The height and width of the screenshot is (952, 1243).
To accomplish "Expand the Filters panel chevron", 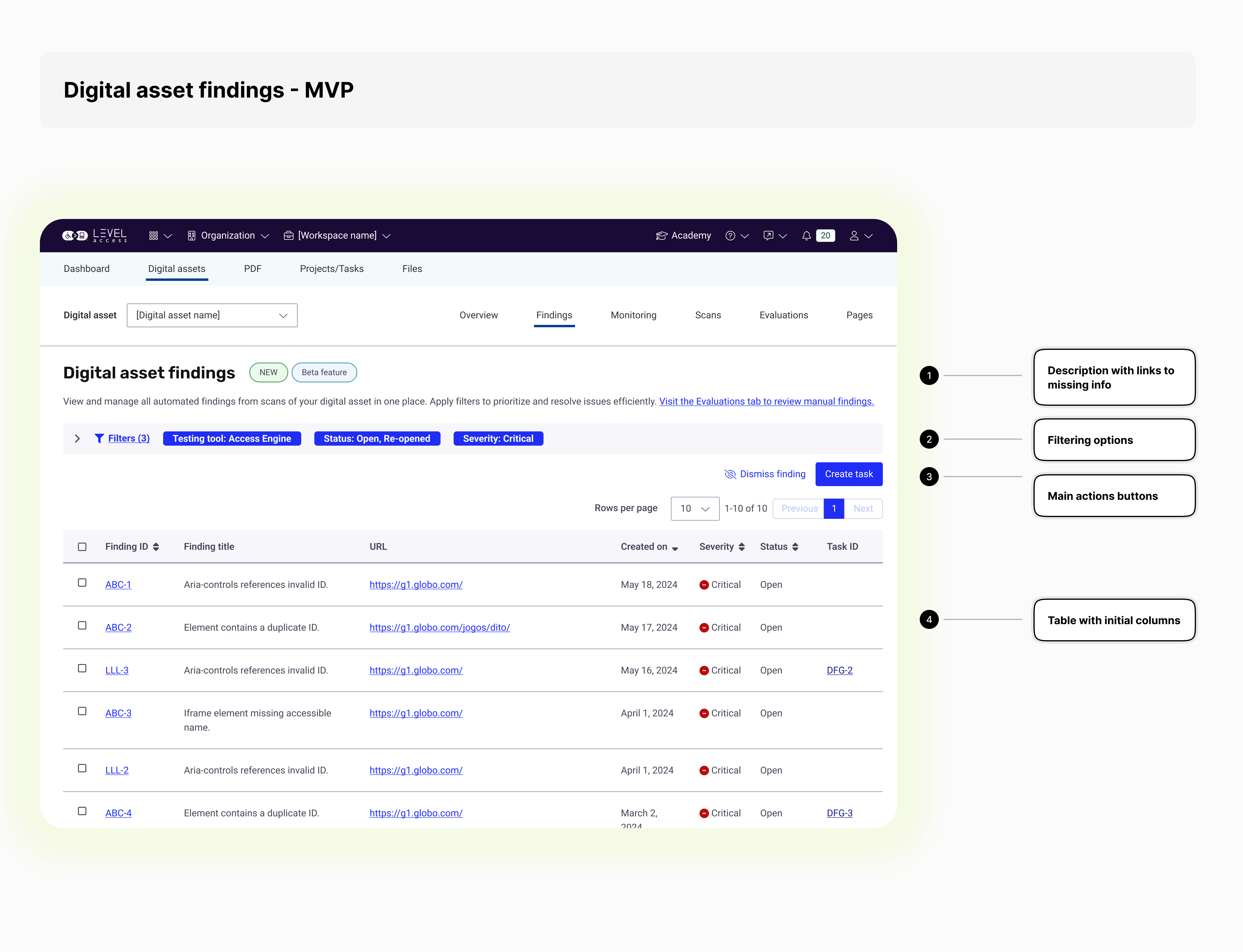I will (x=78, y=439).
